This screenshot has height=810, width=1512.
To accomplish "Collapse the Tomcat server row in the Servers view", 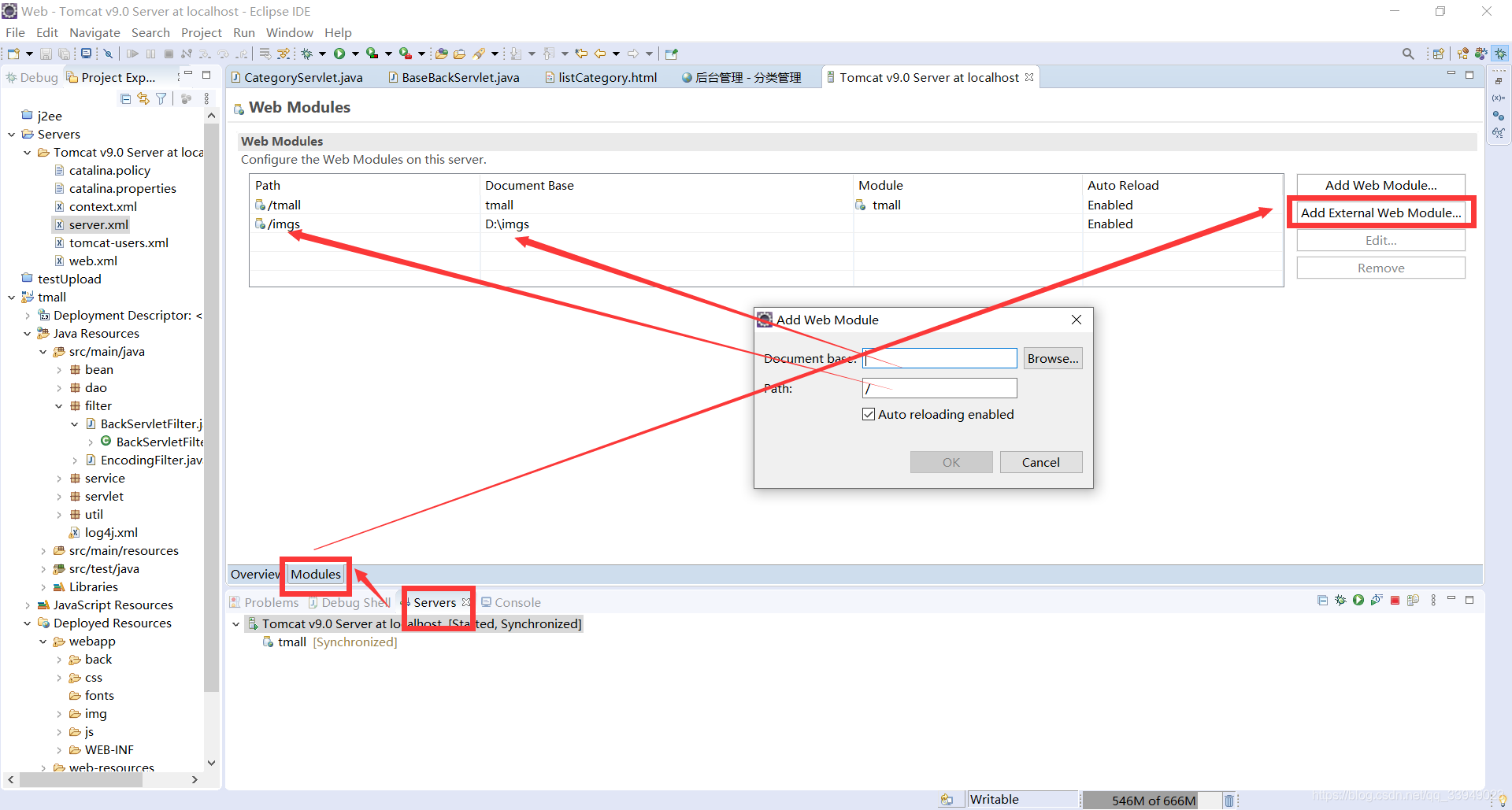I will click(235, 624).
